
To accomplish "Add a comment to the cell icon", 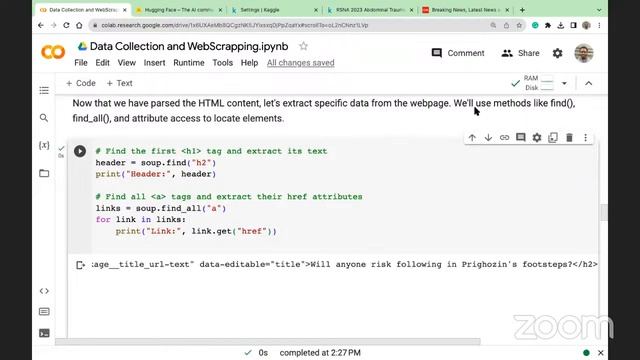I will 520,138.
